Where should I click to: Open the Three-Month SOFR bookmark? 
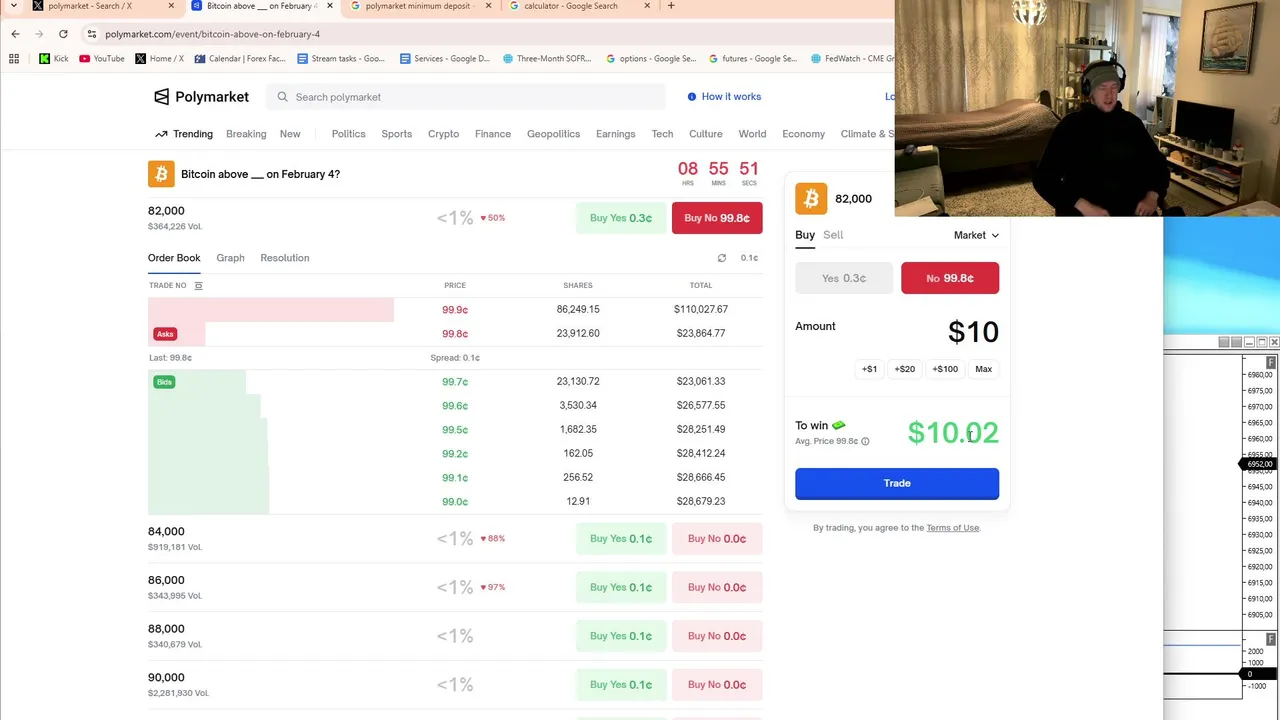[x=547, y=59]
